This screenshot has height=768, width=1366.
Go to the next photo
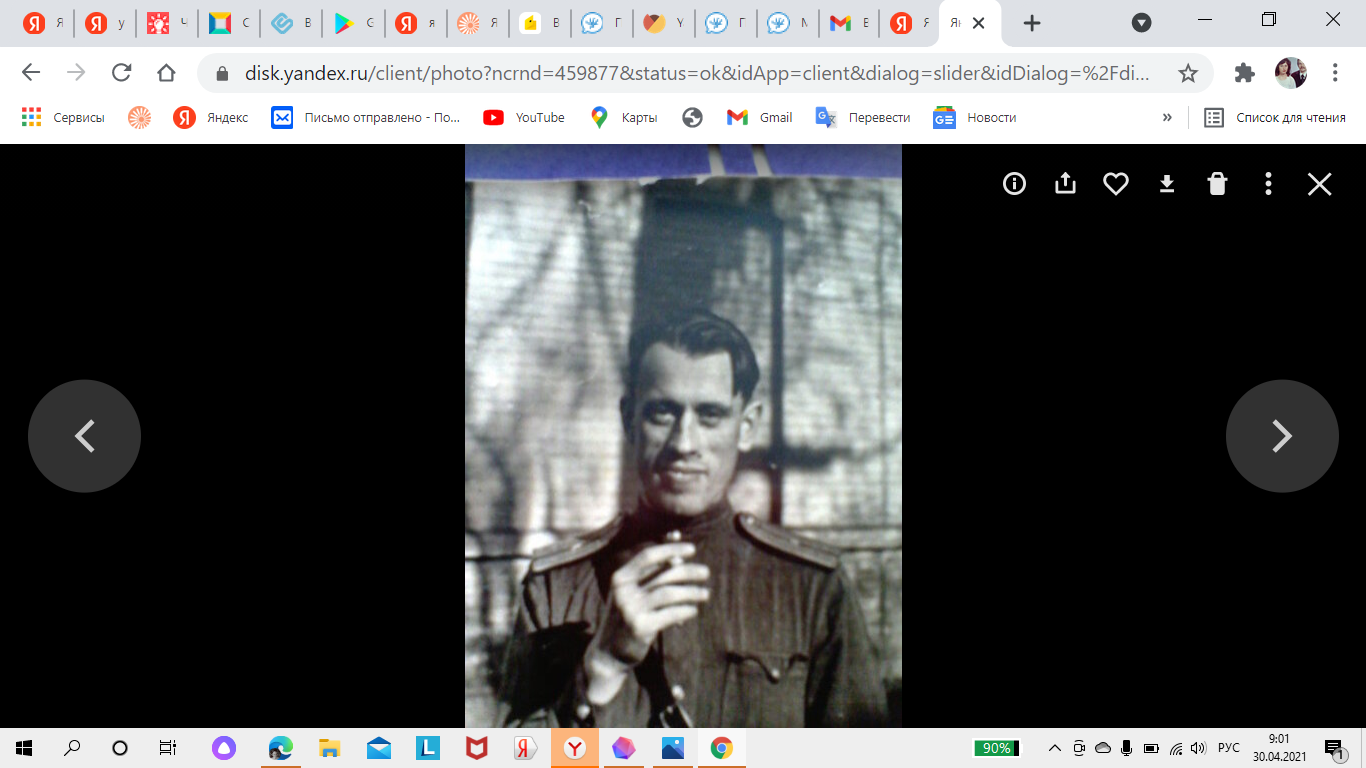tap(1281, 436)
